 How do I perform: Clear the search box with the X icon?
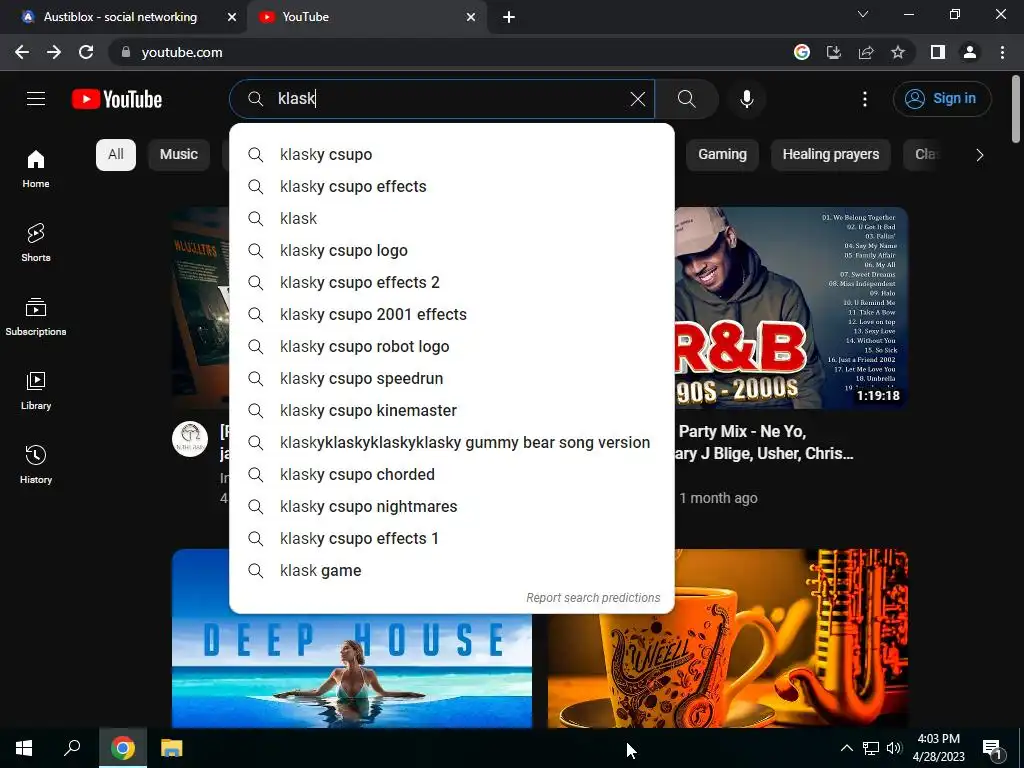pyautogui.click(x=637, y=99)
